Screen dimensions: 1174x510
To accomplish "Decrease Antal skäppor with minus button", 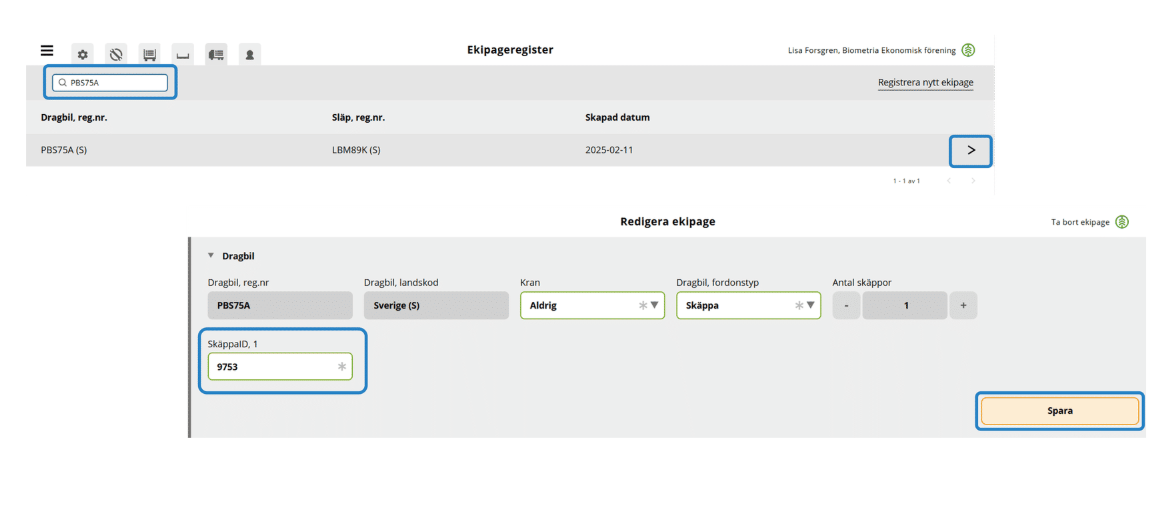I will (846, 305).
